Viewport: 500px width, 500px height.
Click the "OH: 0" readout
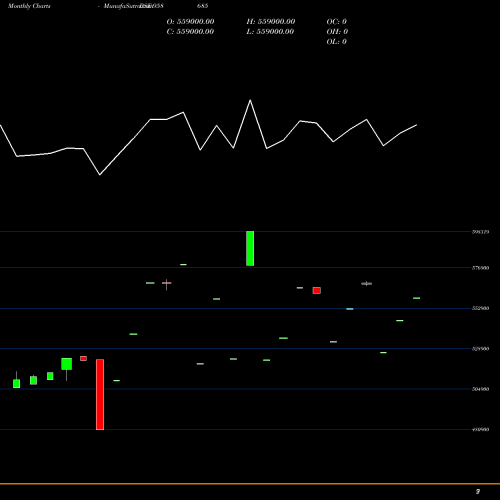pos(337,32)
